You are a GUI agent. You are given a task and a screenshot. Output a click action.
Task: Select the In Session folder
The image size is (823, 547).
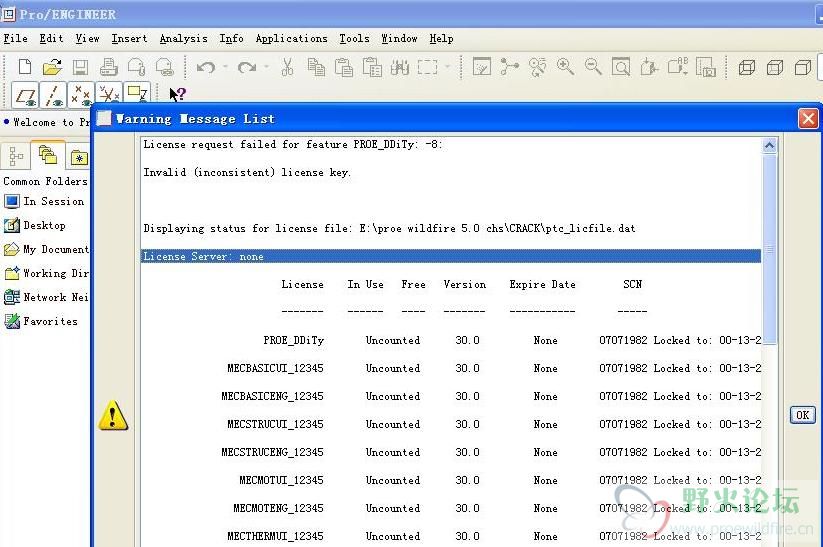pos(44,201)
